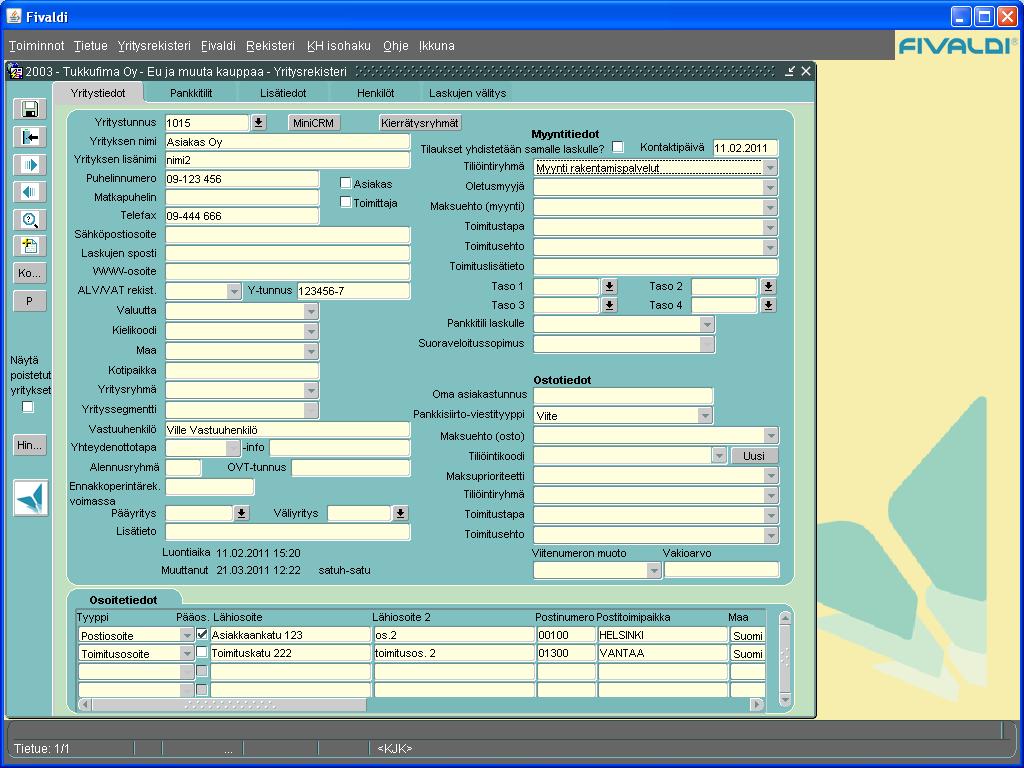
Task: Open the Toiminnot menu
Action: [x=37, y=46]
